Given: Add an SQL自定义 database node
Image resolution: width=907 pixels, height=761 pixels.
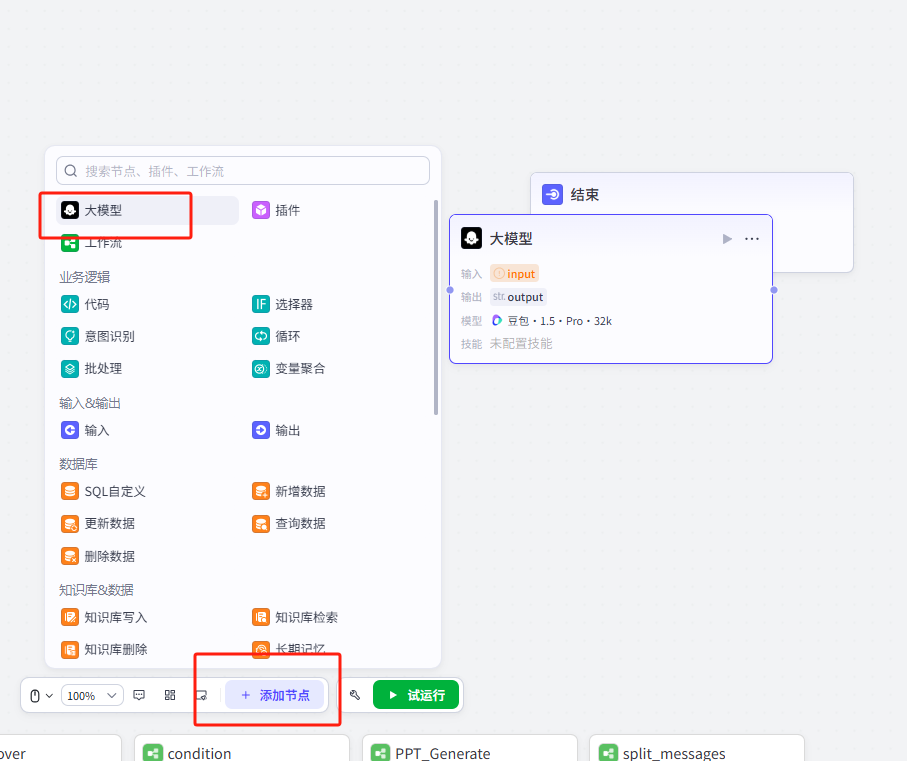Looking at the screenshot, I should coord(103,492).
